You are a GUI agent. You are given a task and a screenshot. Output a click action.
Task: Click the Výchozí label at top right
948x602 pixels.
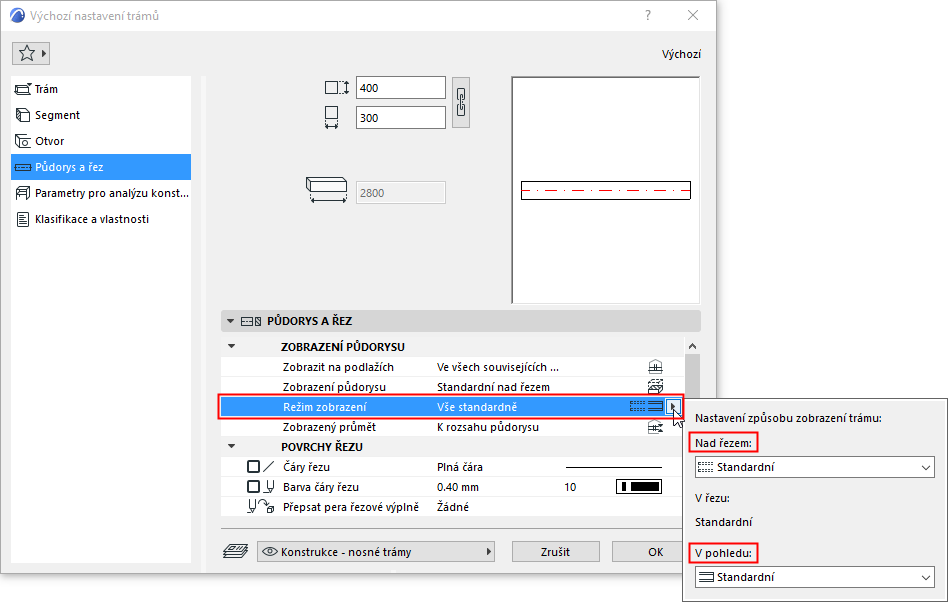click(x=681, y=54)
